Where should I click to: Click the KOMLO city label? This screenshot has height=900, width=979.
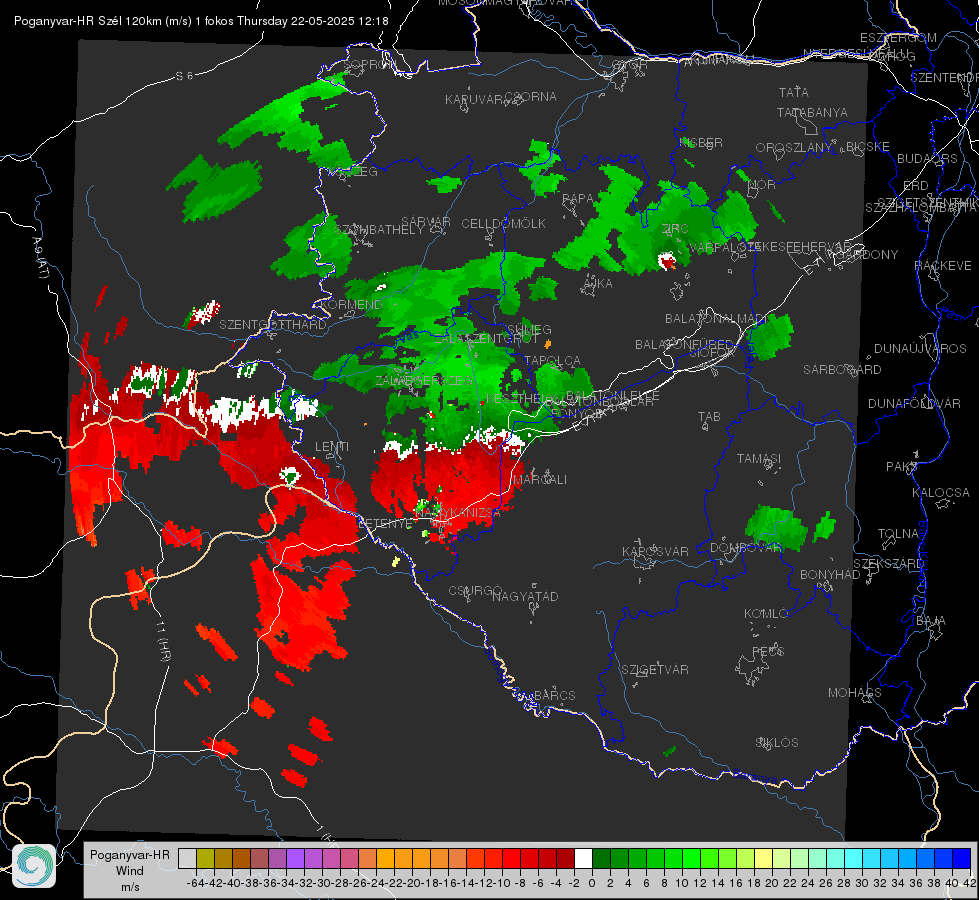coord(766,614)
